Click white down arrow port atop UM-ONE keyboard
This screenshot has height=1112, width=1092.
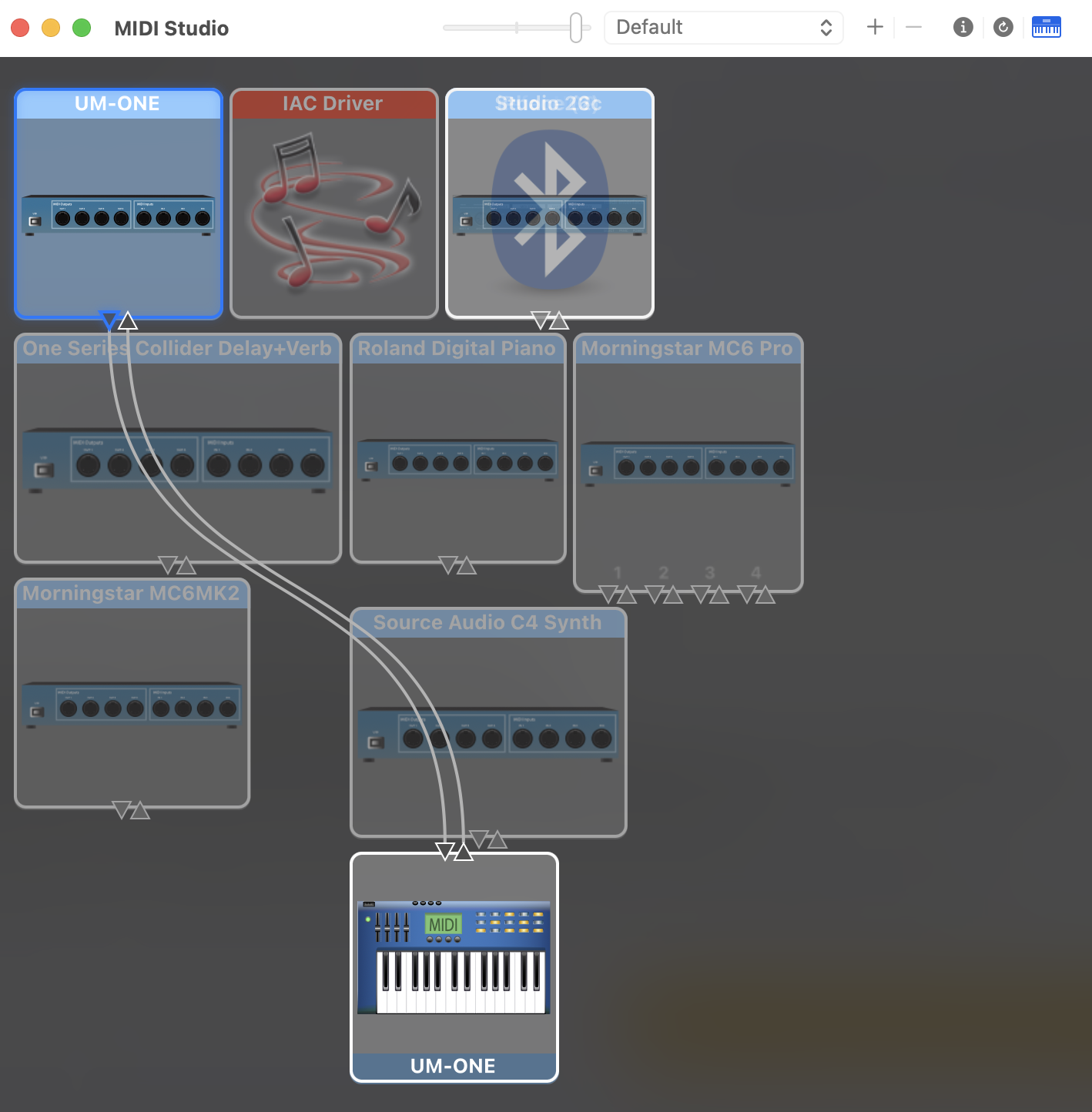(x=445, y=851)
